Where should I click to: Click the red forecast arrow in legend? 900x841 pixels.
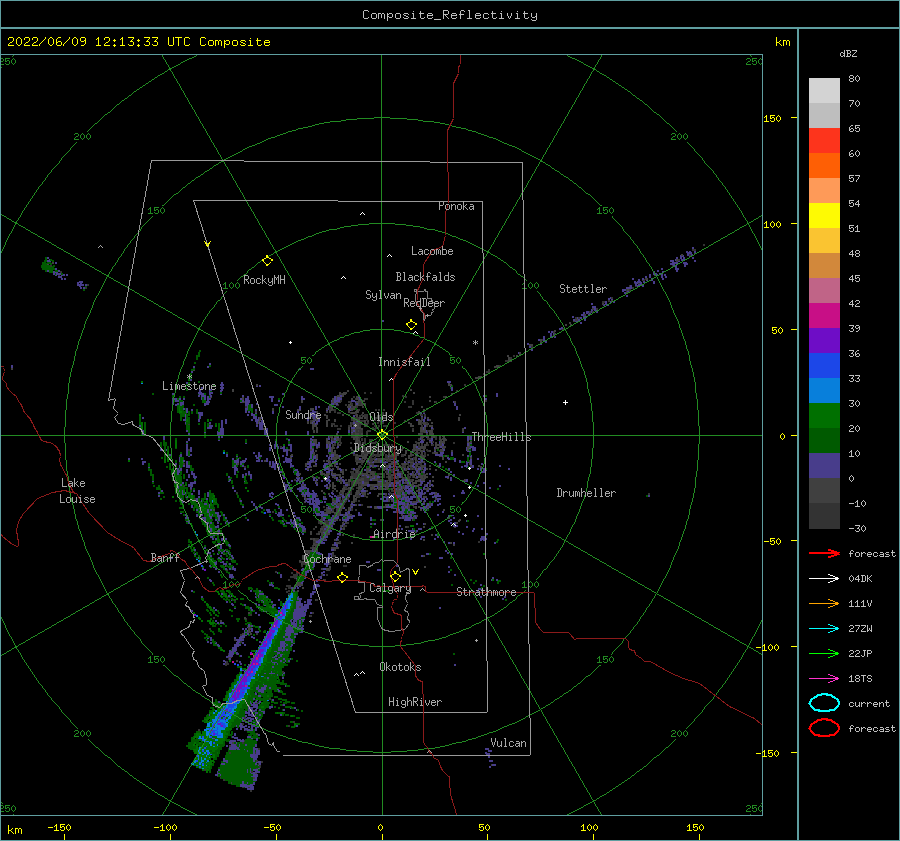[x=824, y=553]
